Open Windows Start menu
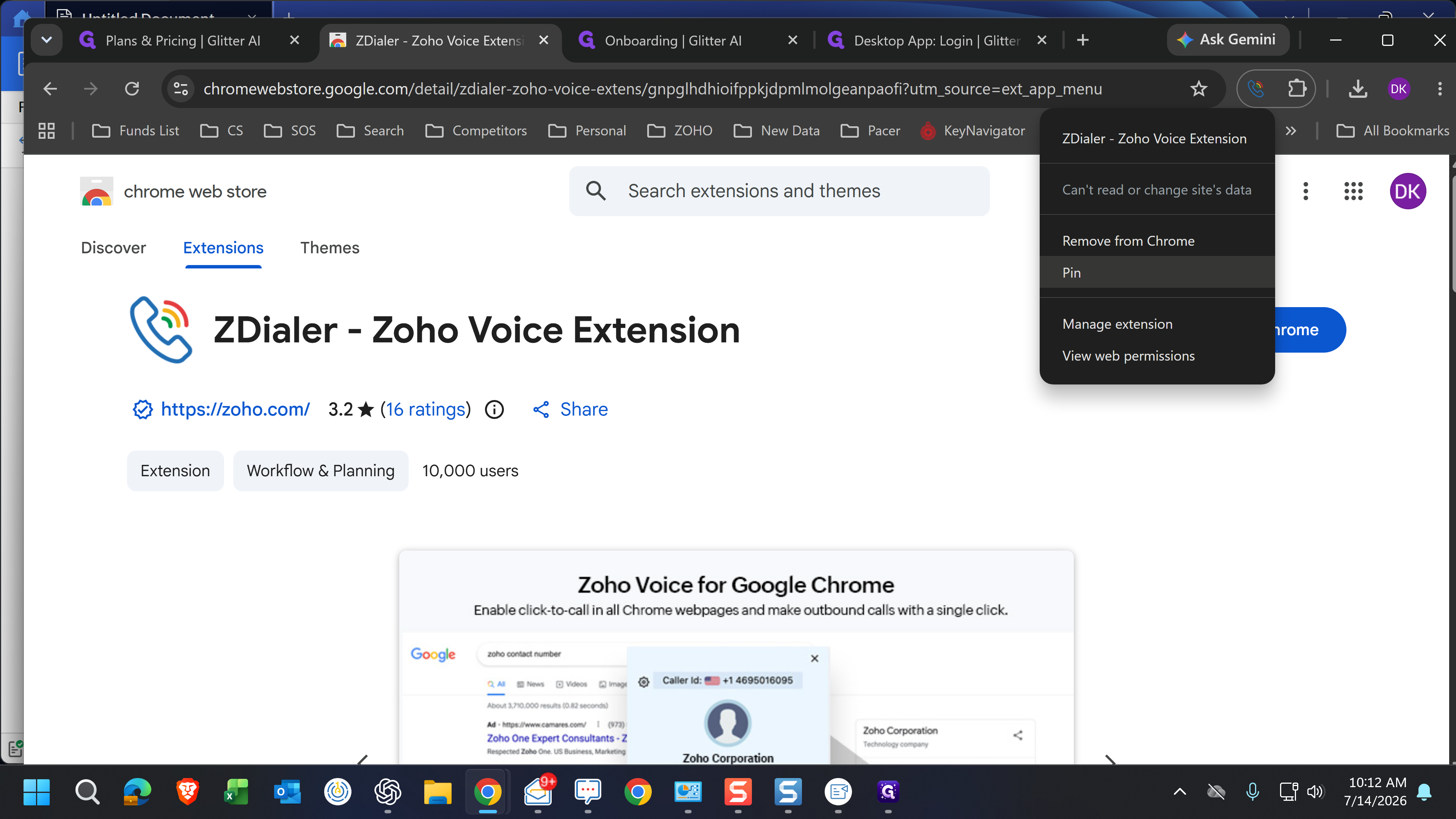Screen dimensions: 1456x819 click(x=37, y=792)
